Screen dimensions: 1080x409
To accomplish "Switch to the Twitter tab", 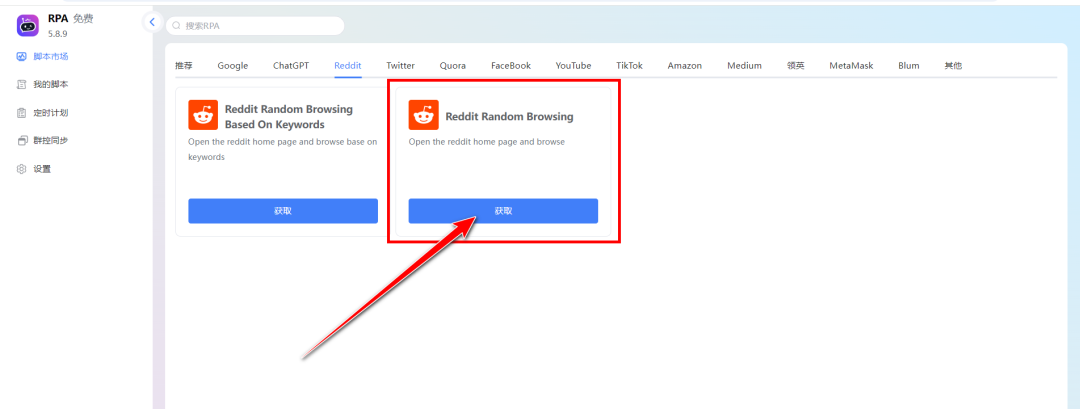I will [x=400, y=65].
